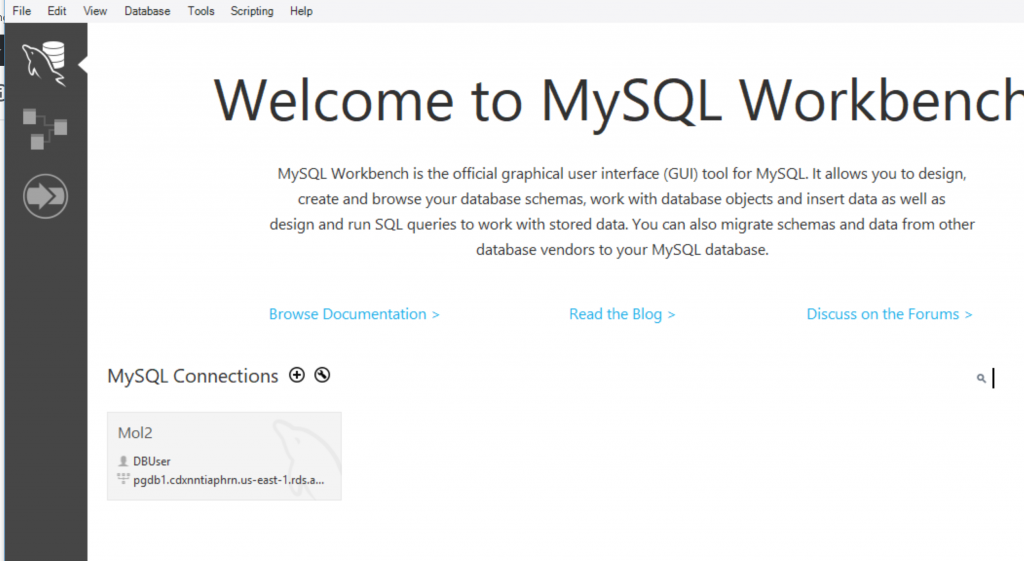Open the Scripting menu

(x=252, y=11)
